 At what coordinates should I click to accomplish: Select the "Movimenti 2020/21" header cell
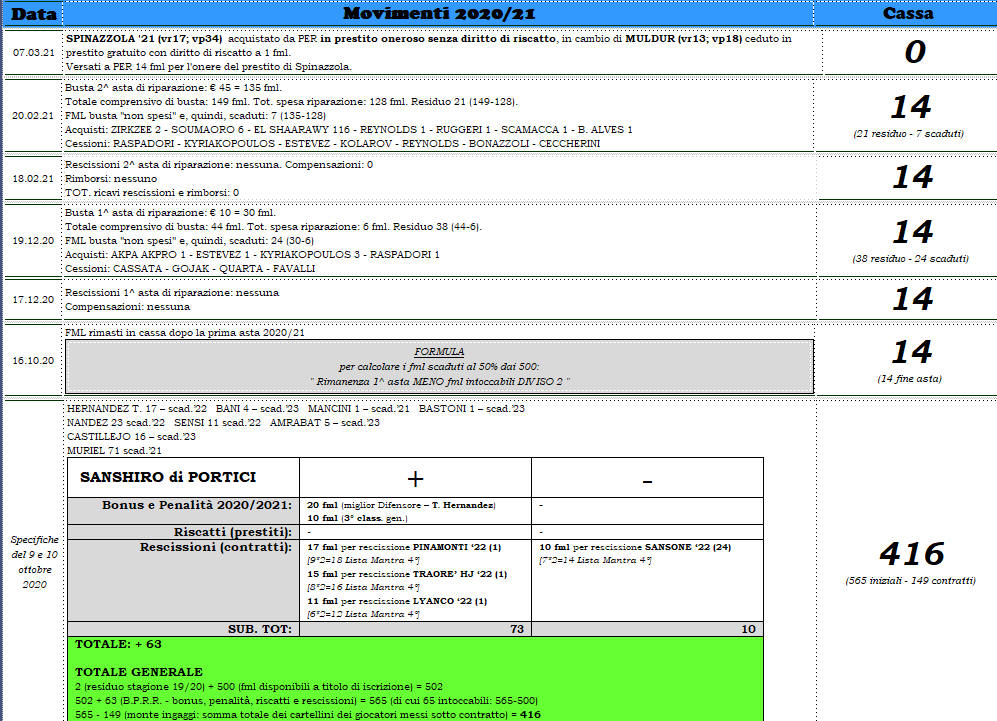pyautogui.click(x=439, y=14)
